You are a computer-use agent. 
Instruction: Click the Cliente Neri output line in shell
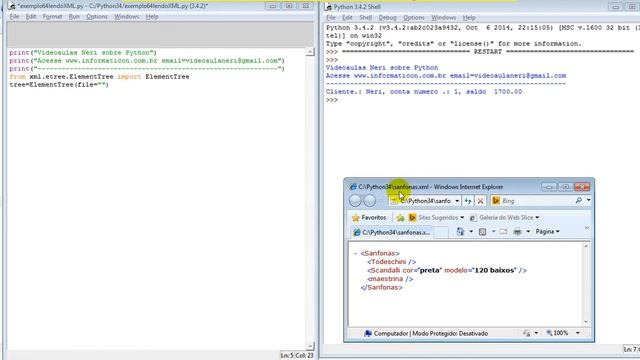pyautogui.click(x=424, y=92)
